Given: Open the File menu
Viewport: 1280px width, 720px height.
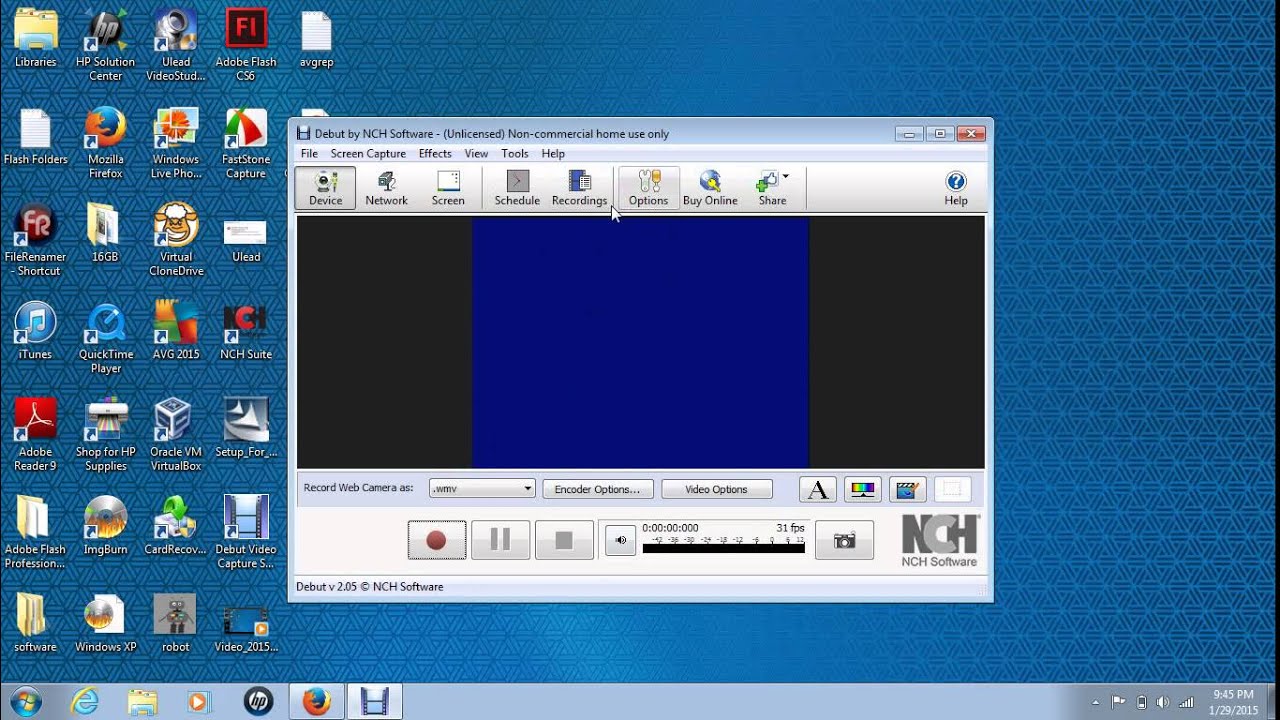Looking at the screenshot, I should click(x=309, y=154).
